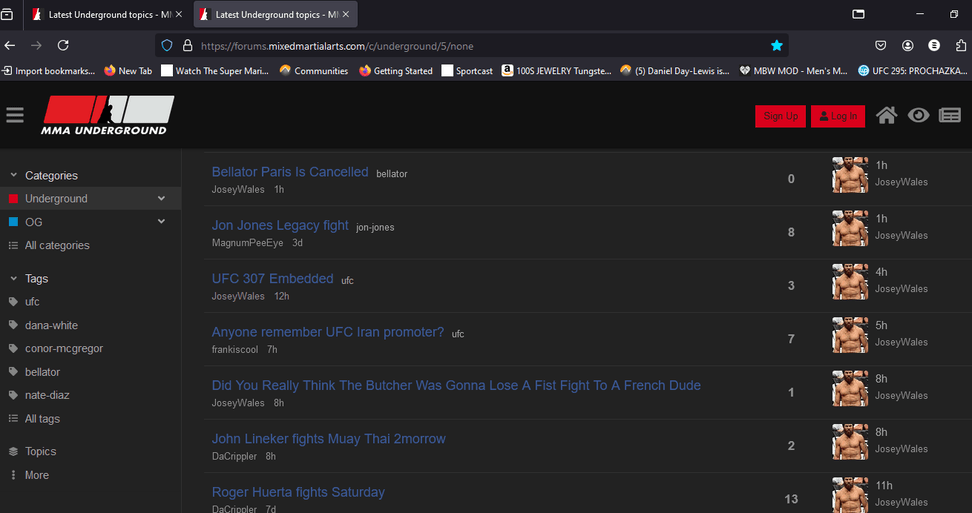The height and width of the screenshot is (513, 972).
Task: Open the Communities bookmark
Action: pyautogui.click(x=314, y=71)
